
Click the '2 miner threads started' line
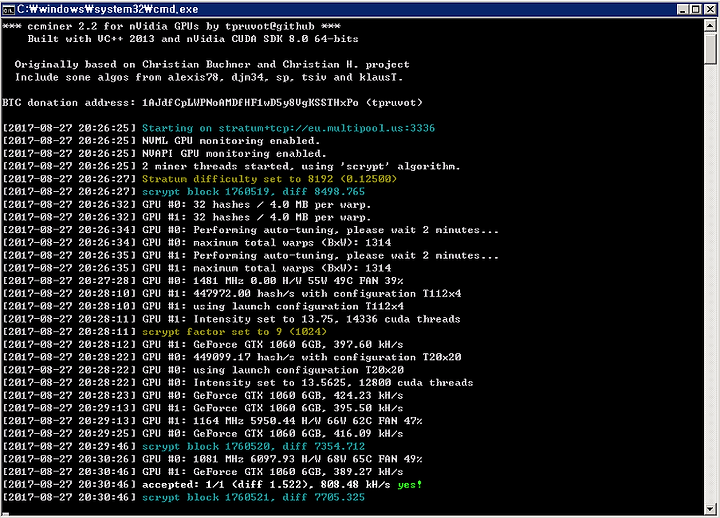231,166
